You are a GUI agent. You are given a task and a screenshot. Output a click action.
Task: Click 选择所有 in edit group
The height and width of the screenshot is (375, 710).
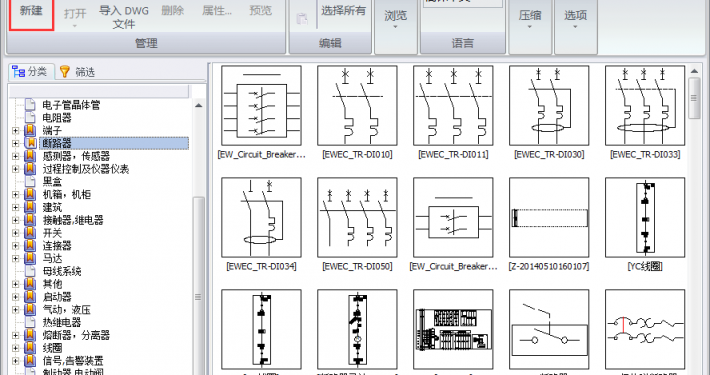[x=343, y=11]
